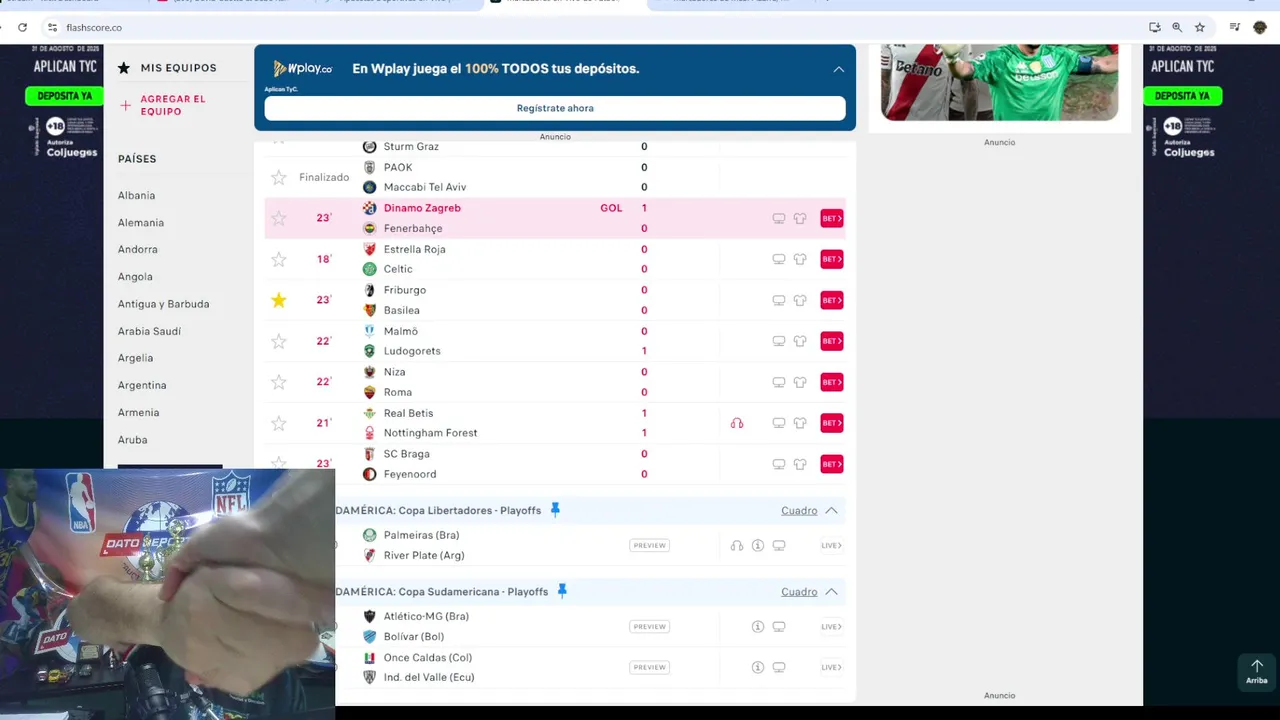Open lineup shirt icon for Friburgo match
This screenshot has width=1280, height=720.
tap(800, 300)
